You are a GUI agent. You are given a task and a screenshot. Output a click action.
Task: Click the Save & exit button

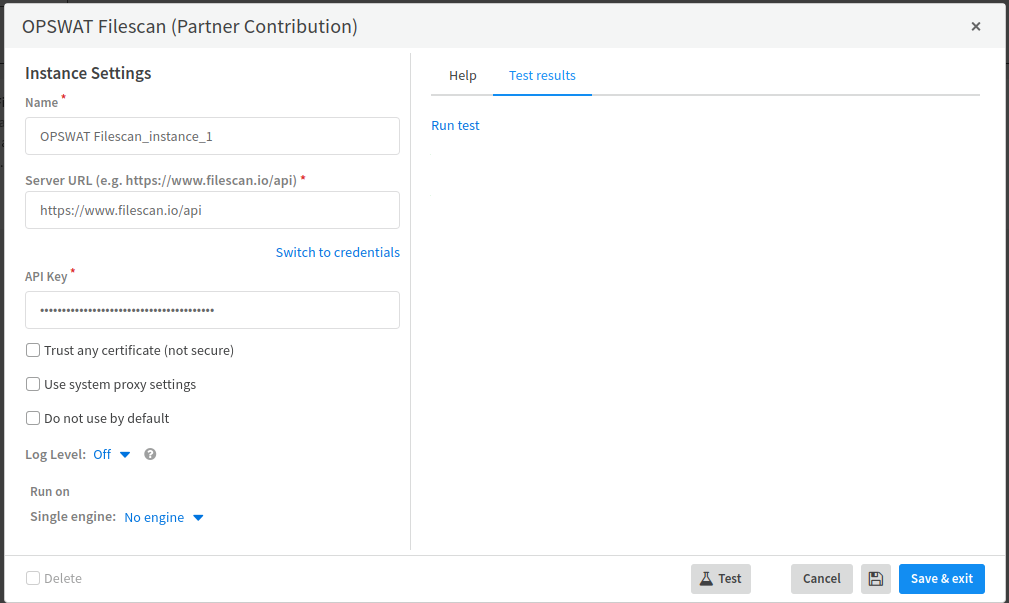pyautogui.click(x=941, y=579)
